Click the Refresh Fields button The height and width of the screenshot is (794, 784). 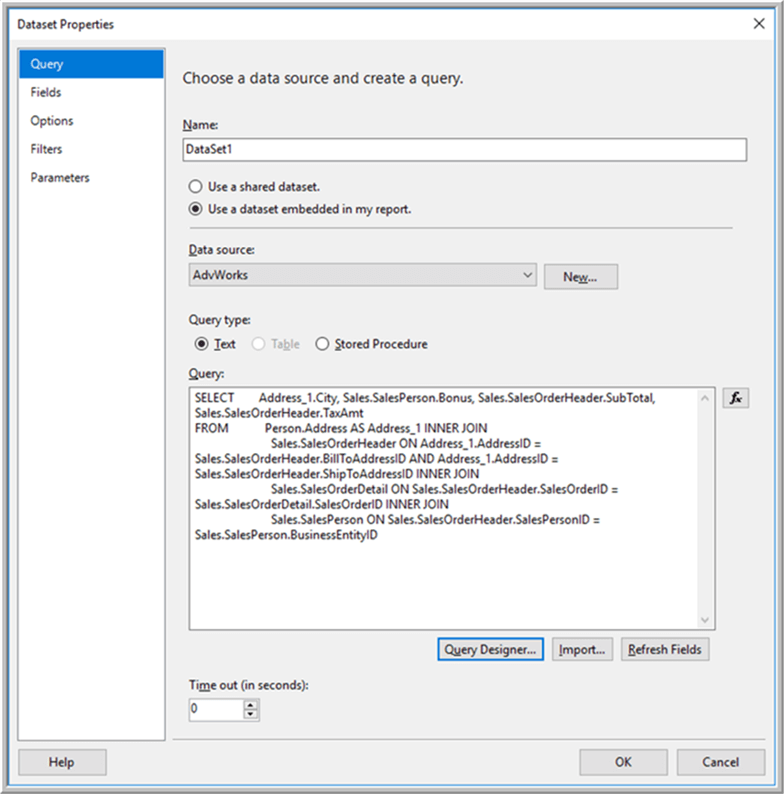pos(664,649)
